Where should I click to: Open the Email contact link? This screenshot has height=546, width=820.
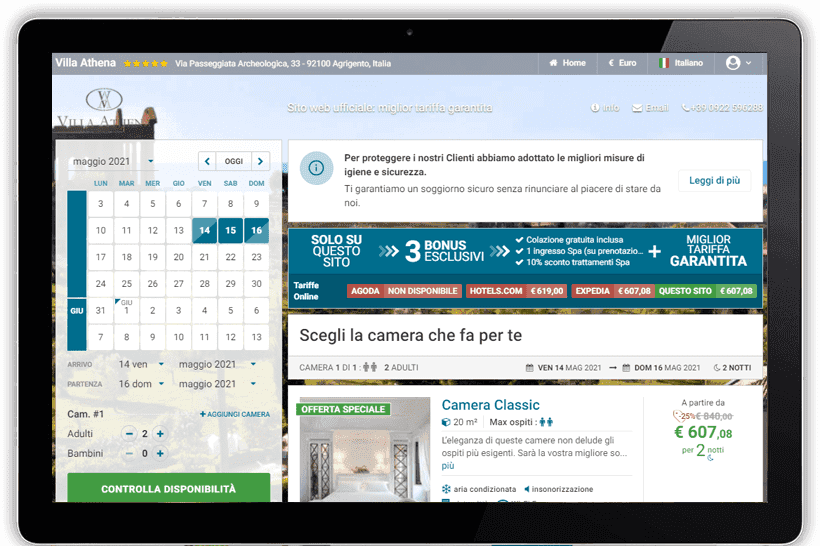click(650, 108)
